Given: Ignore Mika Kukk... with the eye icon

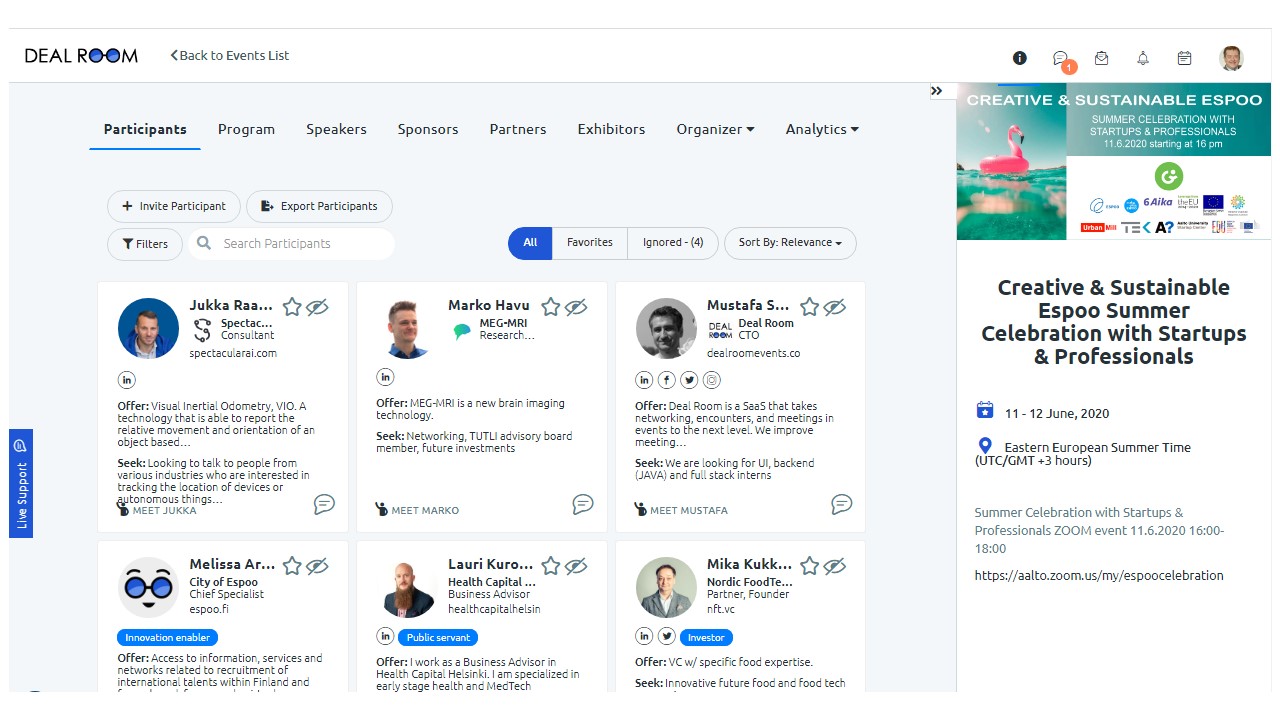Looking at the screenshot, I should (836, 566).
